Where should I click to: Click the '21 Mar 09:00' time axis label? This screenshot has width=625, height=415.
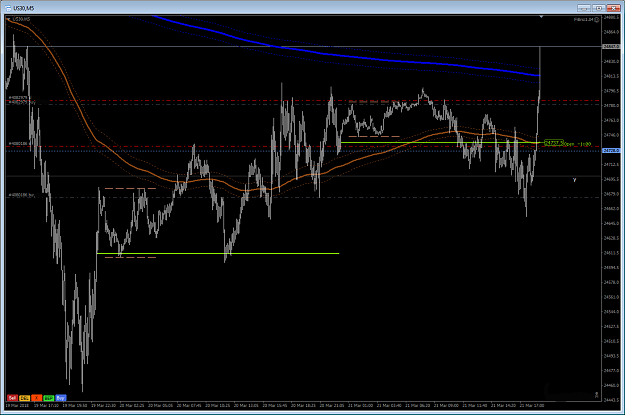pos(446,405)
